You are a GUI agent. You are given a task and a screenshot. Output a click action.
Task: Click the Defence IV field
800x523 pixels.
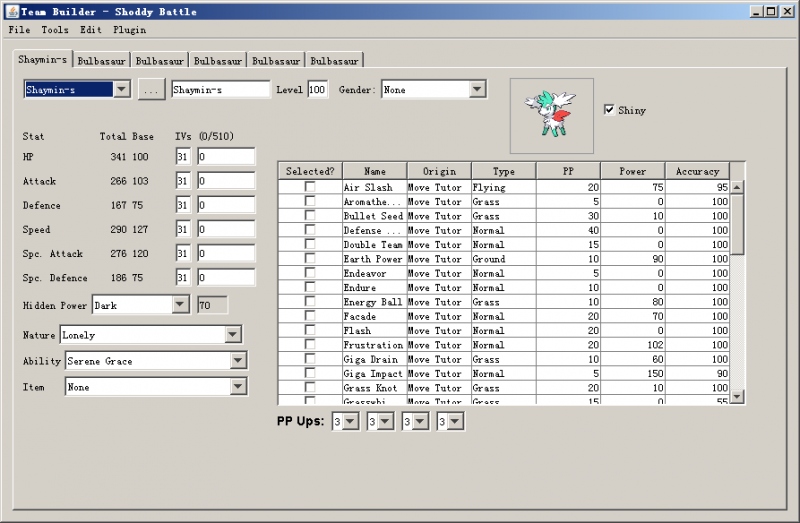[x=183, y=205]
